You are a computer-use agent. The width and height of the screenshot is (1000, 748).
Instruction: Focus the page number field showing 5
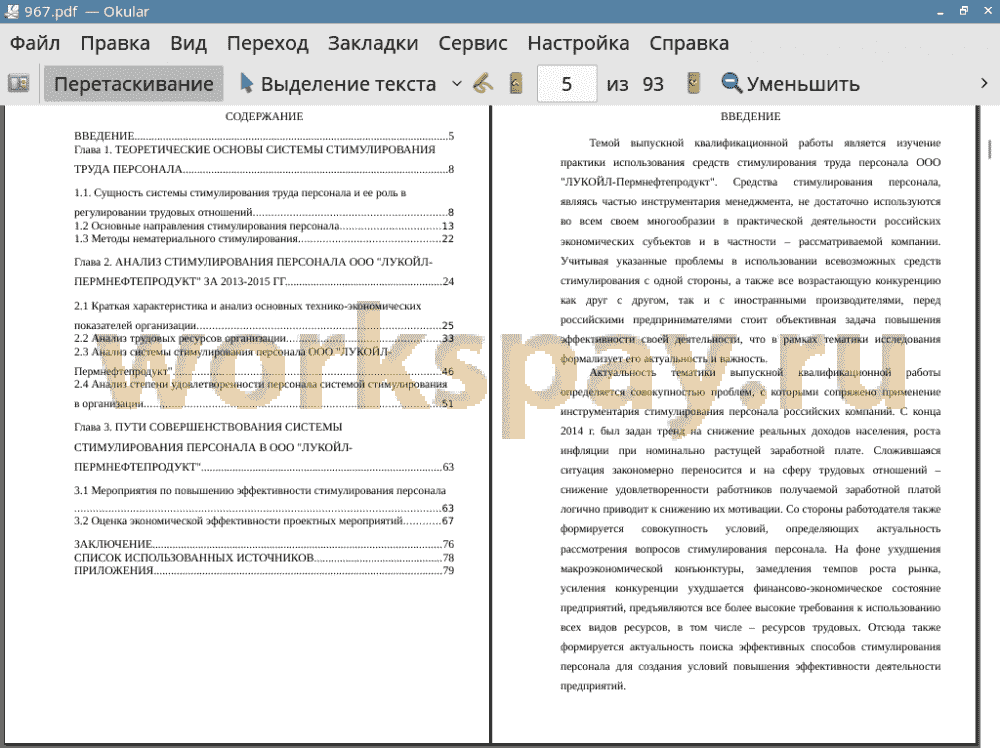click(x=567, y=84)
